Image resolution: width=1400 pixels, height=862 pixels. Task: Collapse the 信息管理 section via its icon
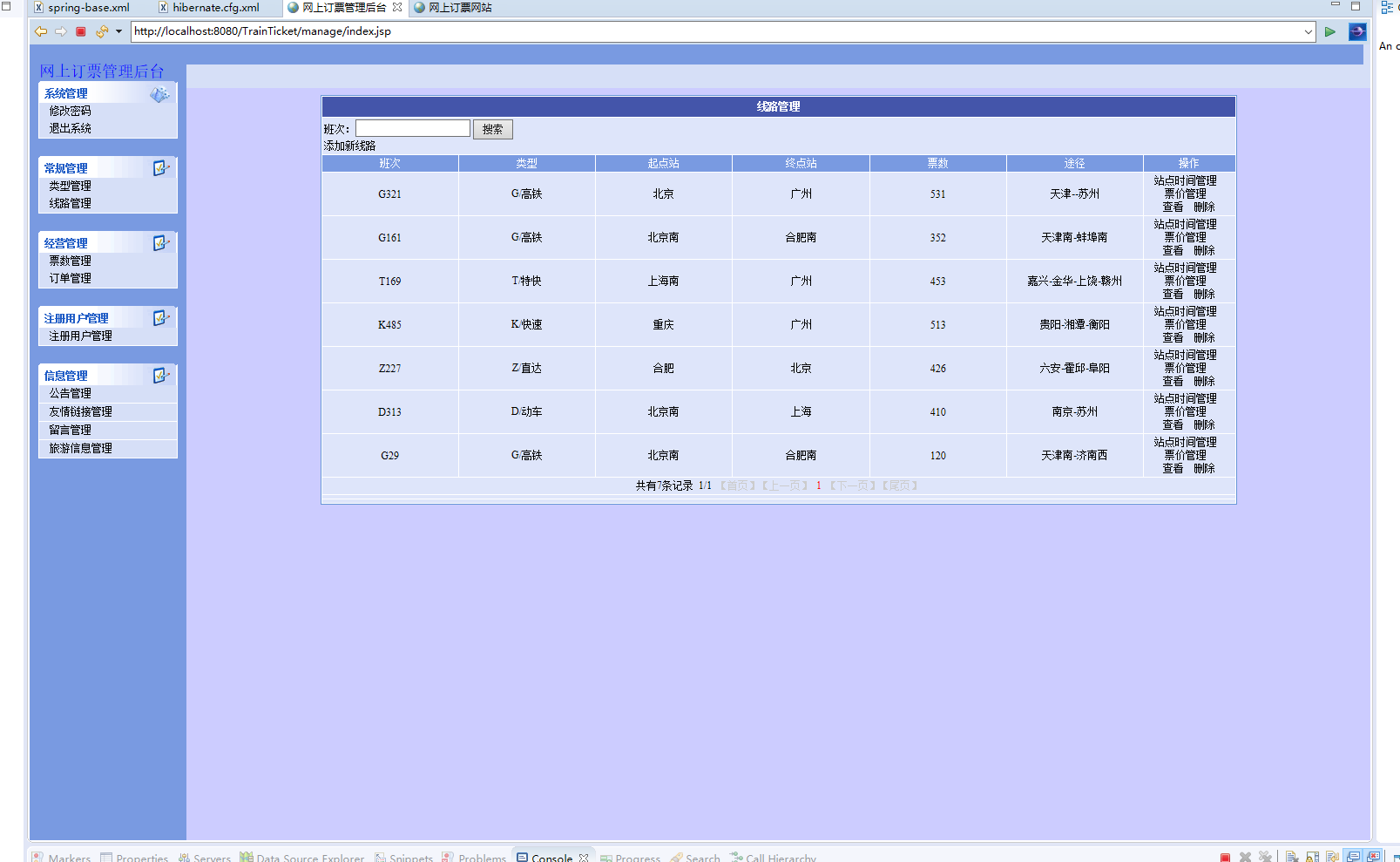click(x=161, y=376)
